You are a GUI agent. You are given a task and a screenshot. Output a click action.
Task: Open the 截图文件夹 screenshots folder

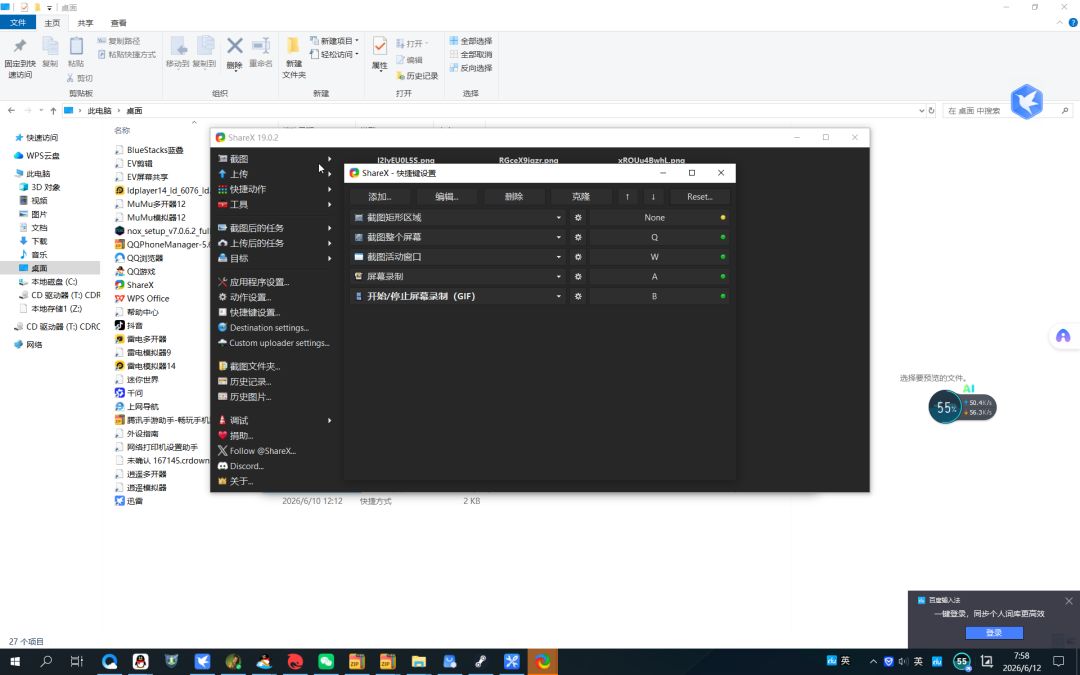[x=249, y=366]
